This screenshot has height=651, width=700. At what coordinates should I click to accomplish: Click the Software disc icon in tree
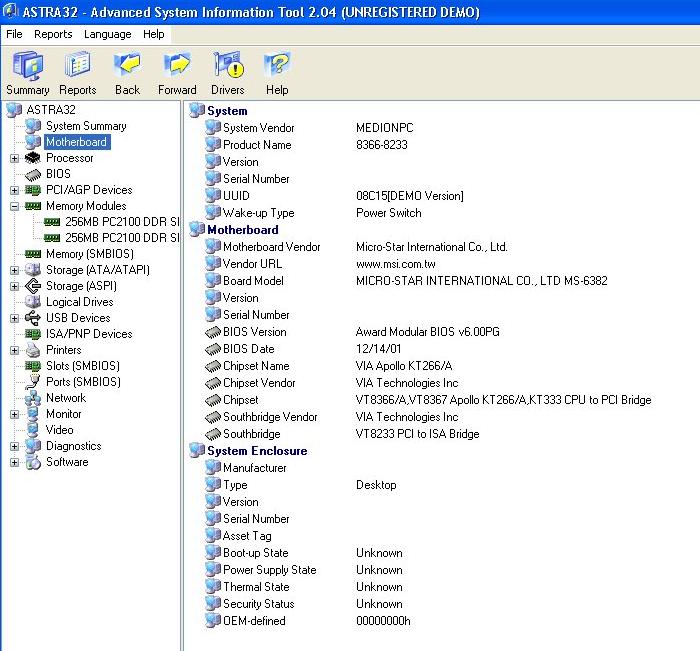pyautogui.click(x=33, y=462)
